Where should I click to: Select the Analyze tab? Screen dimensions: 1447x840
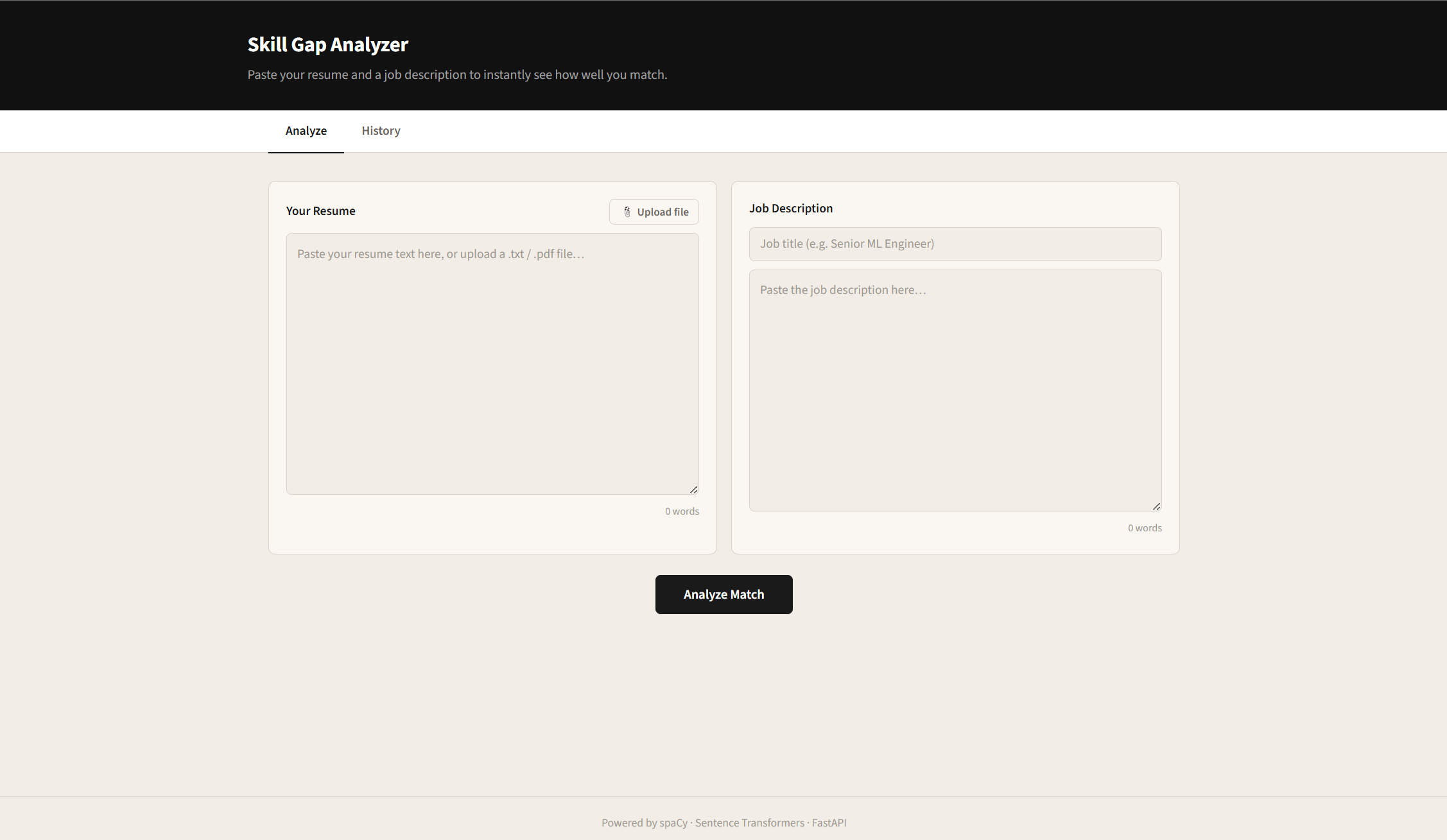click(306, 131)
